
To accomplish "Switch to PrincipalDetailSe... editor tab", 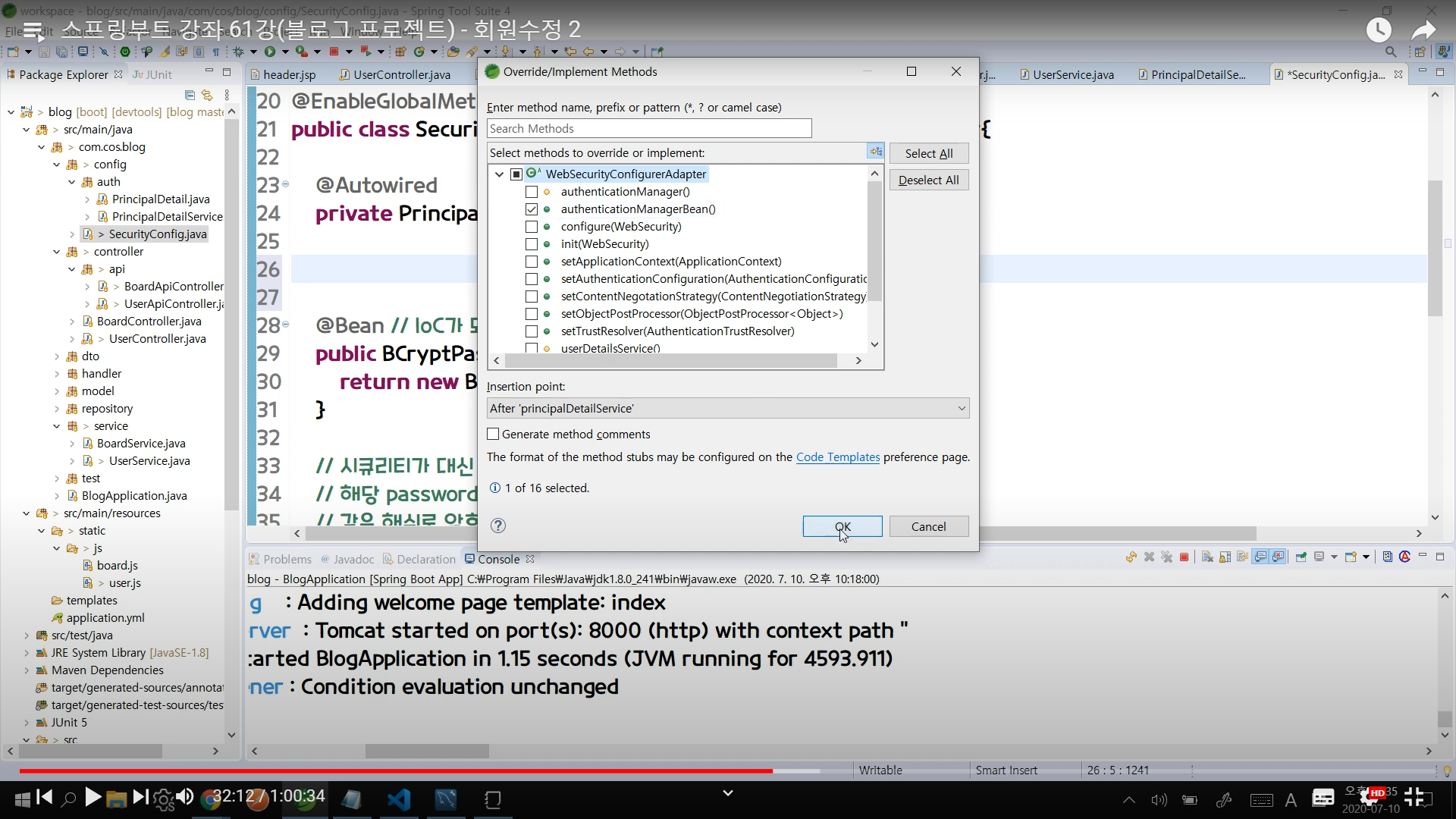I will [x=1192, y=74].
